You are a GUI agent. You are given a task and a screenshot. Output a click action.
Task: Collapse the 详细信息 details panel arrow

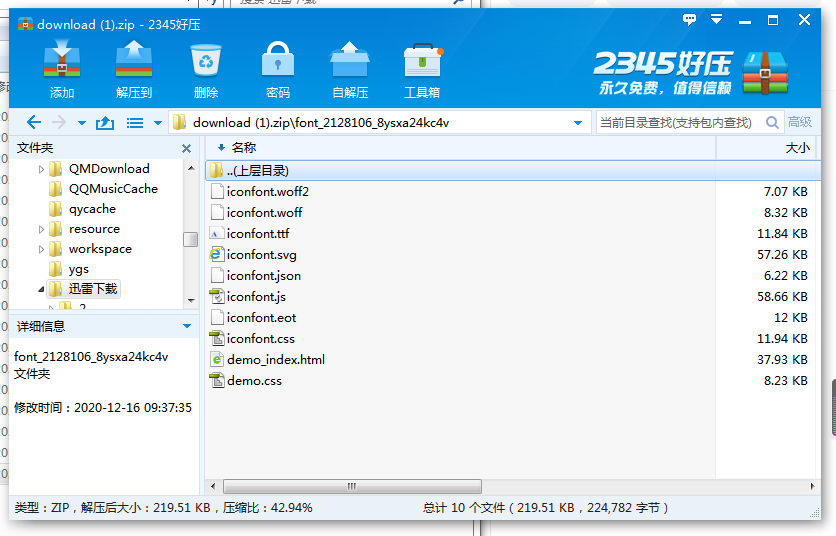tap(187, 326)
